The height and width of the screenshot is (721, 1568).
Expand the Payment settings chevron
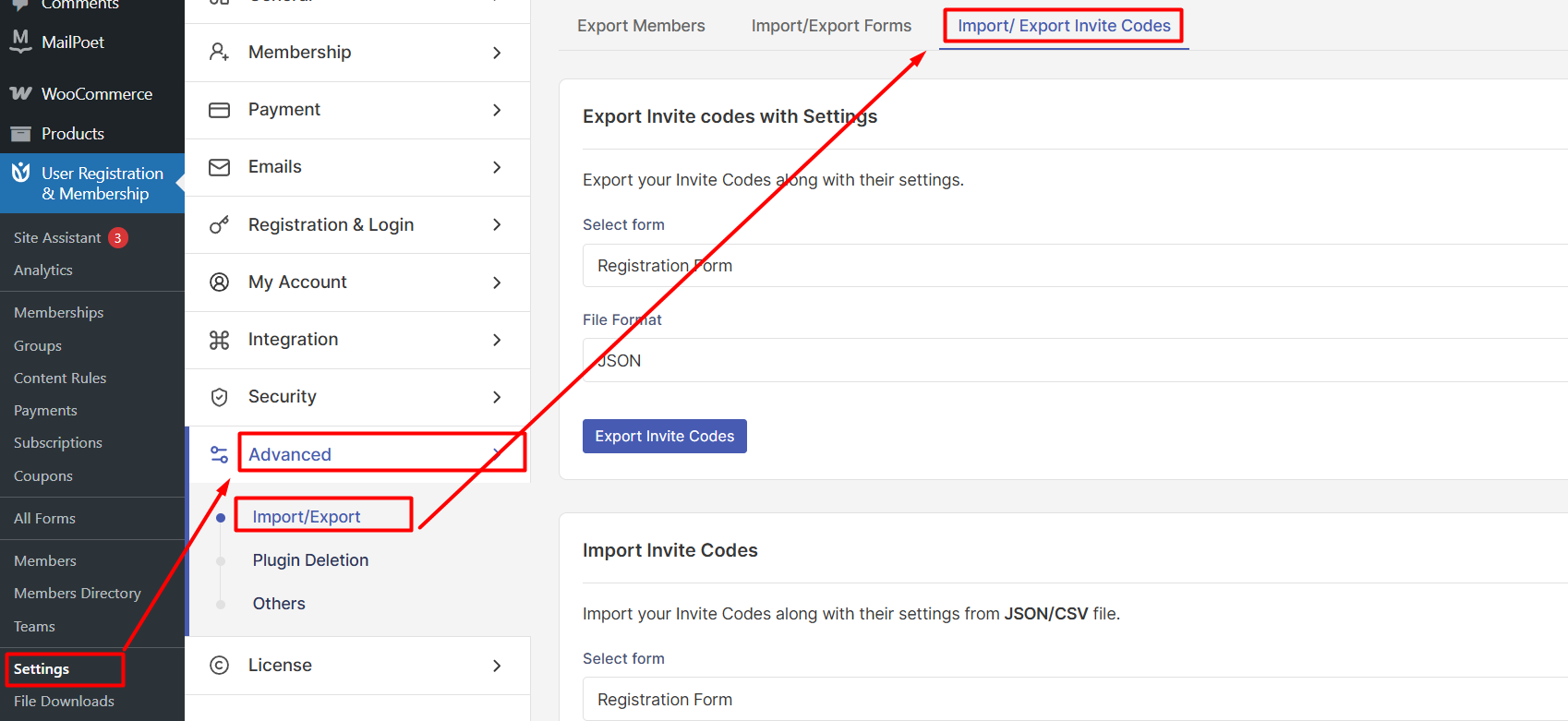497,110
